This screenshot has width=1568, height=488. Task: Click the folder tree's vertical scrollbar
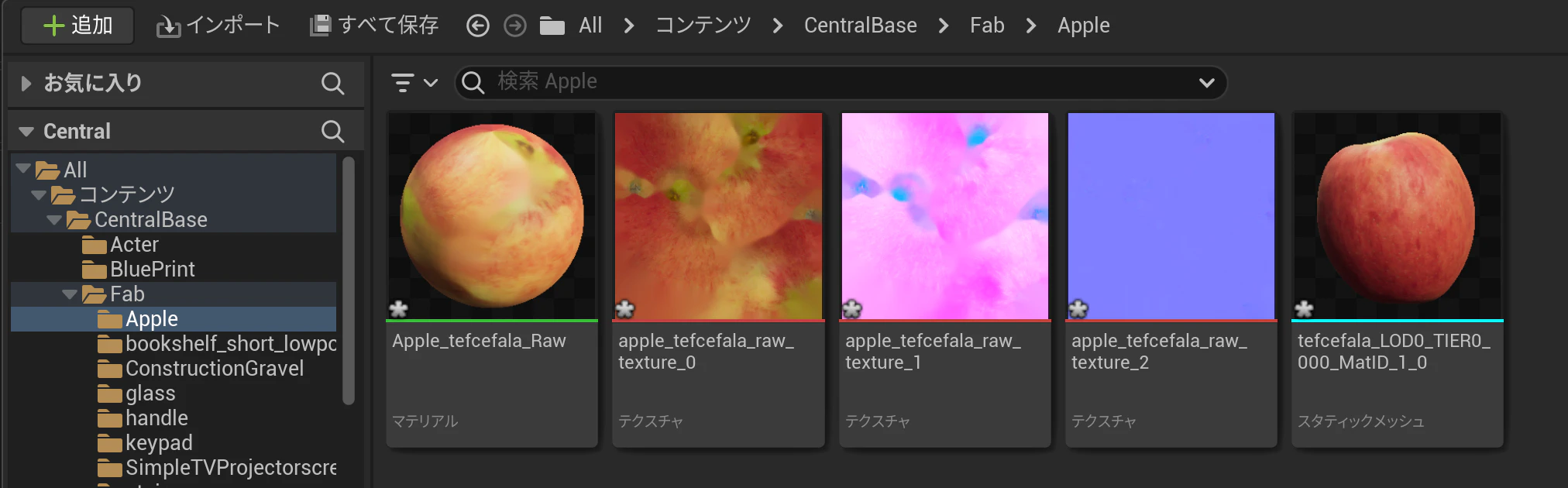coord(349,280)
